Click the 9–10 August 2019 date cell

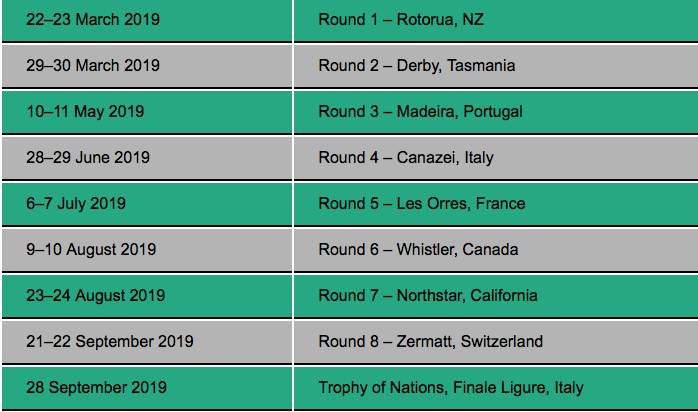pos(91,250)
